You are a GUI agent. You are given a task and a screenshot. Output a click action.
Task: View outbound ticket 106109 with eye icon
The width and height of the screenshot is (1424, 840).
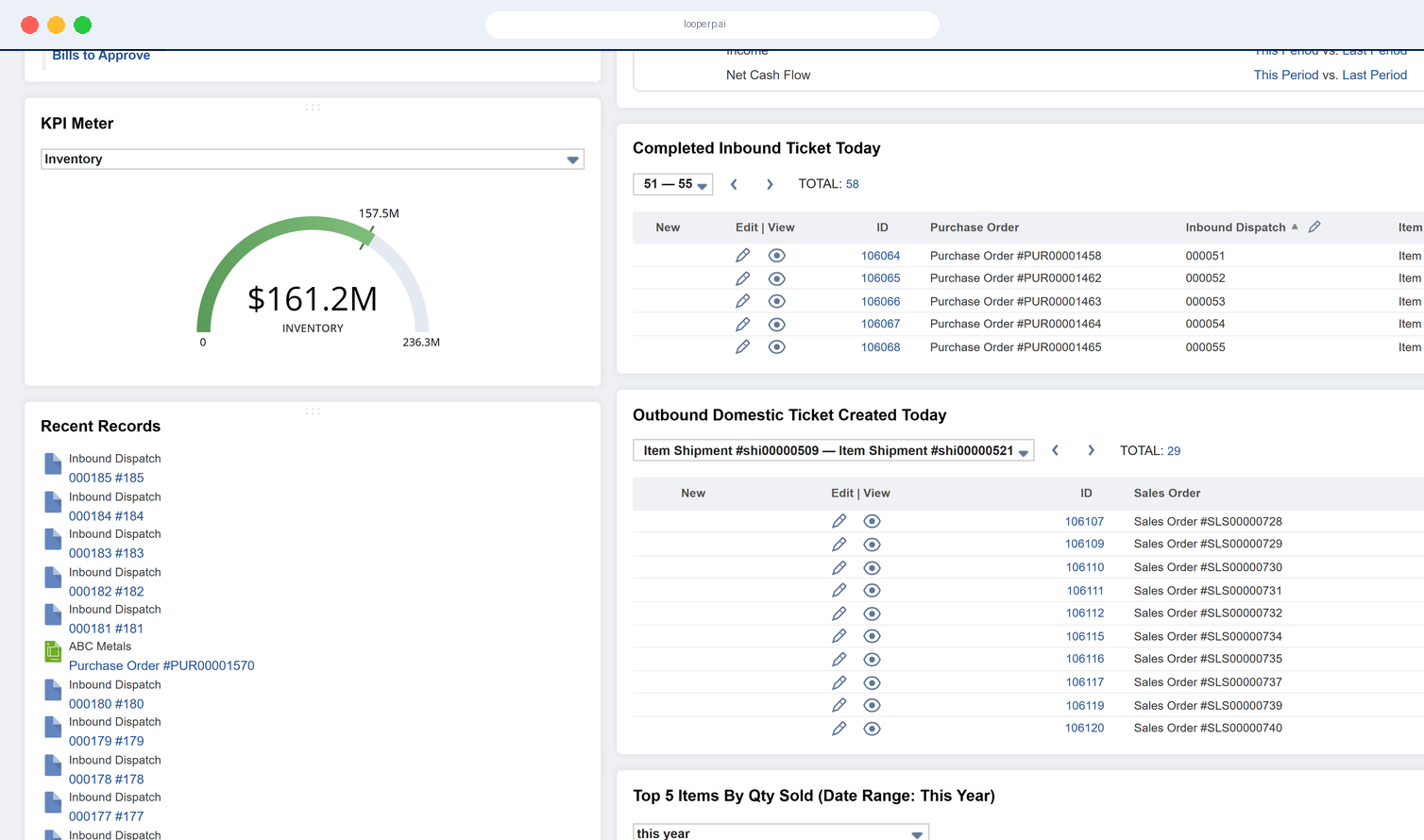coord(872,545)
